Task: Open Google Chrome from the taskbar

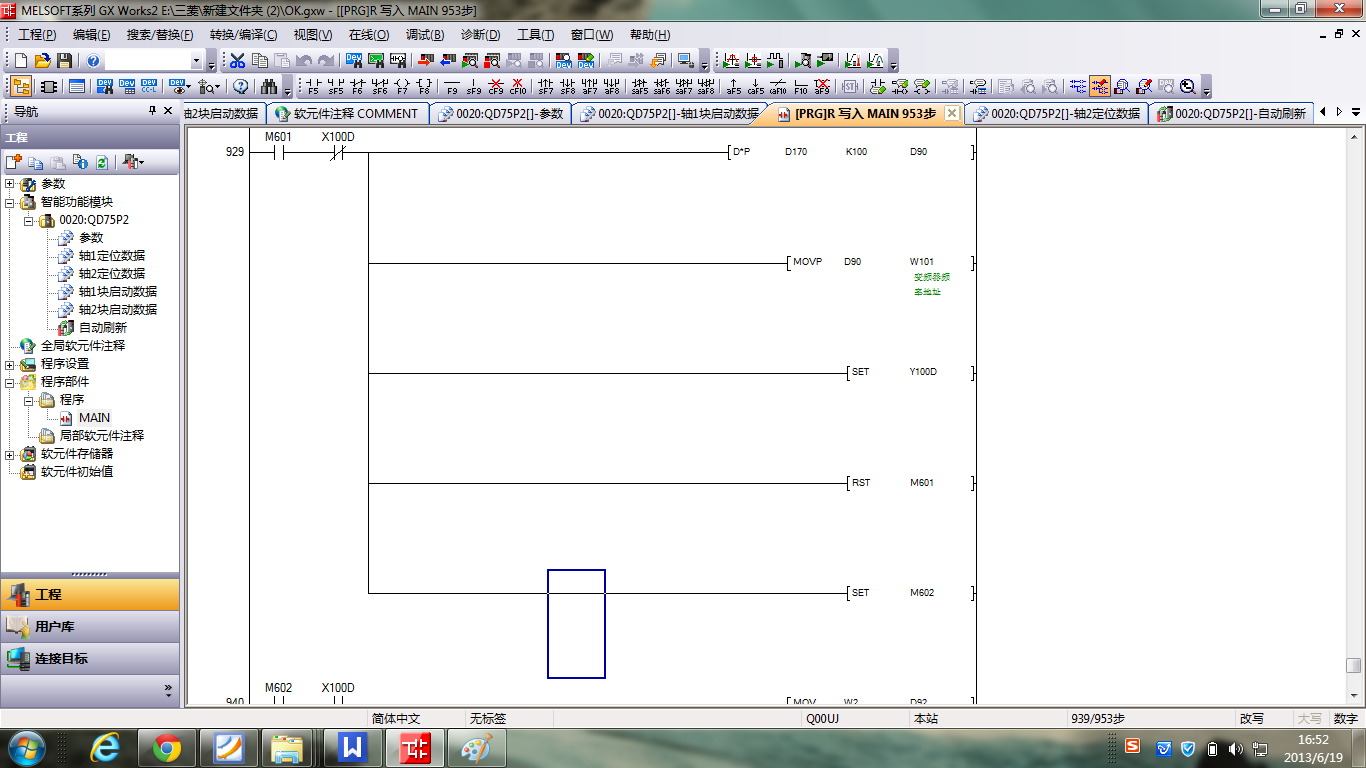Action: click(166, 747)
